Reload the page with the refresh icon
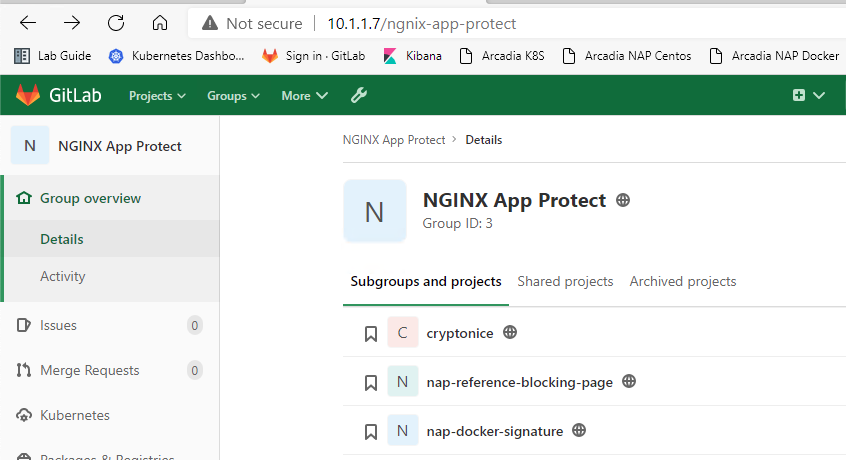The height and width of the screenshot is (460, 846). [x=116, y=23]
